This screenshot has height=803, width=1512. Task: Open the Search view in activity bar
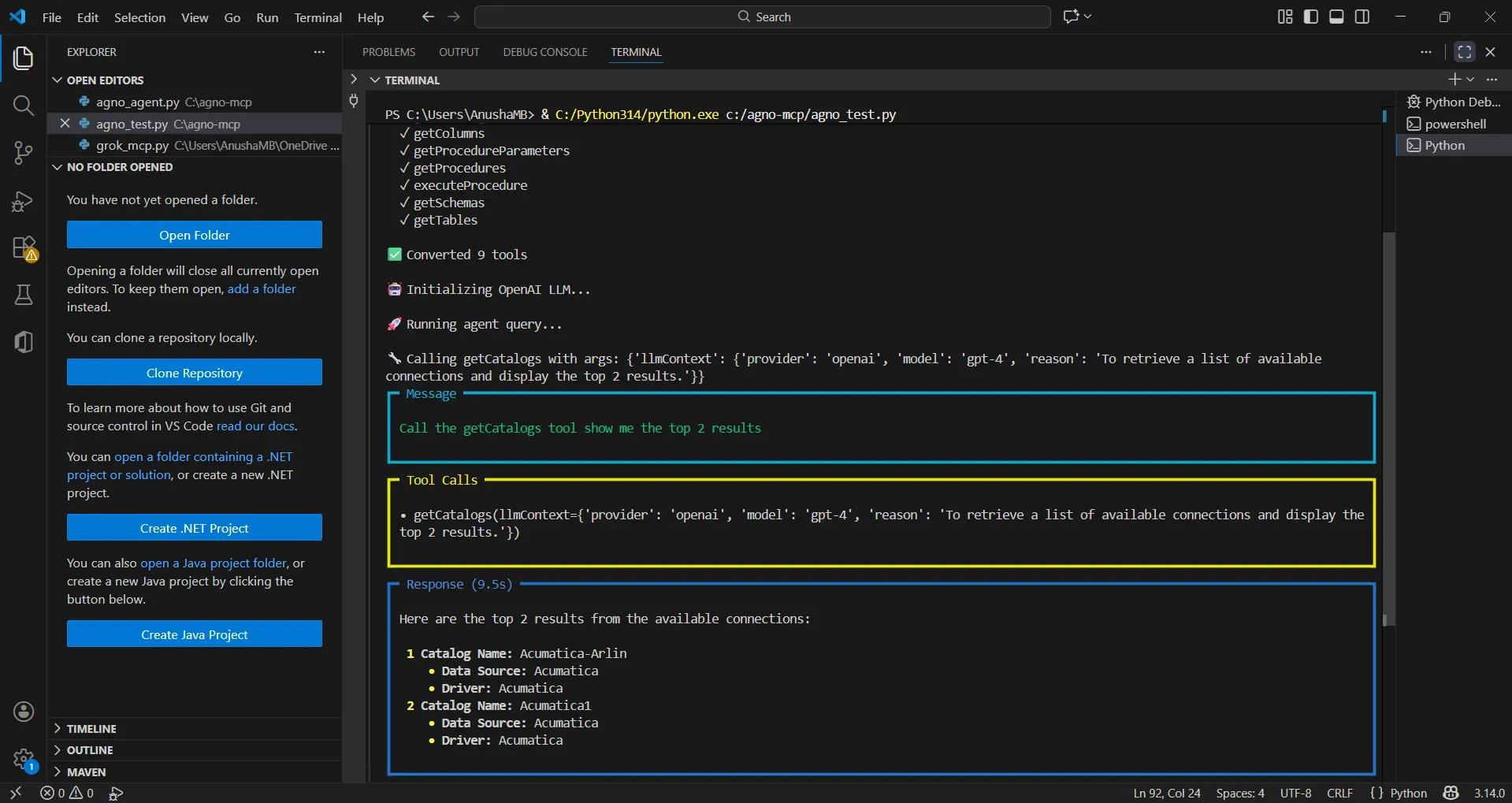24,106
